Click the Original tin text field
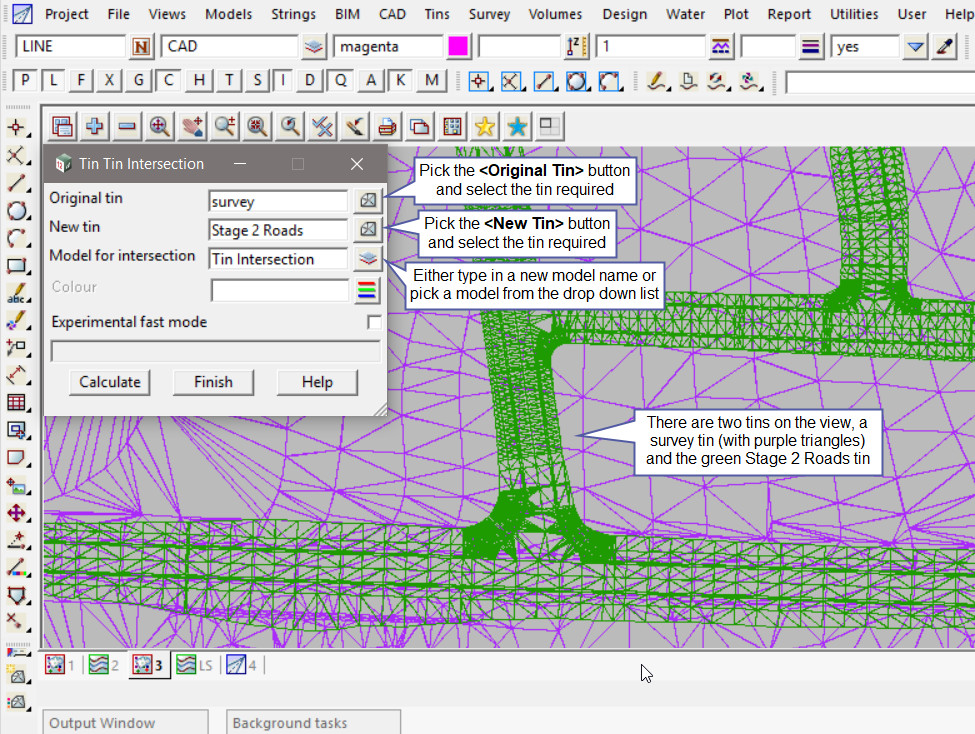 278,201
